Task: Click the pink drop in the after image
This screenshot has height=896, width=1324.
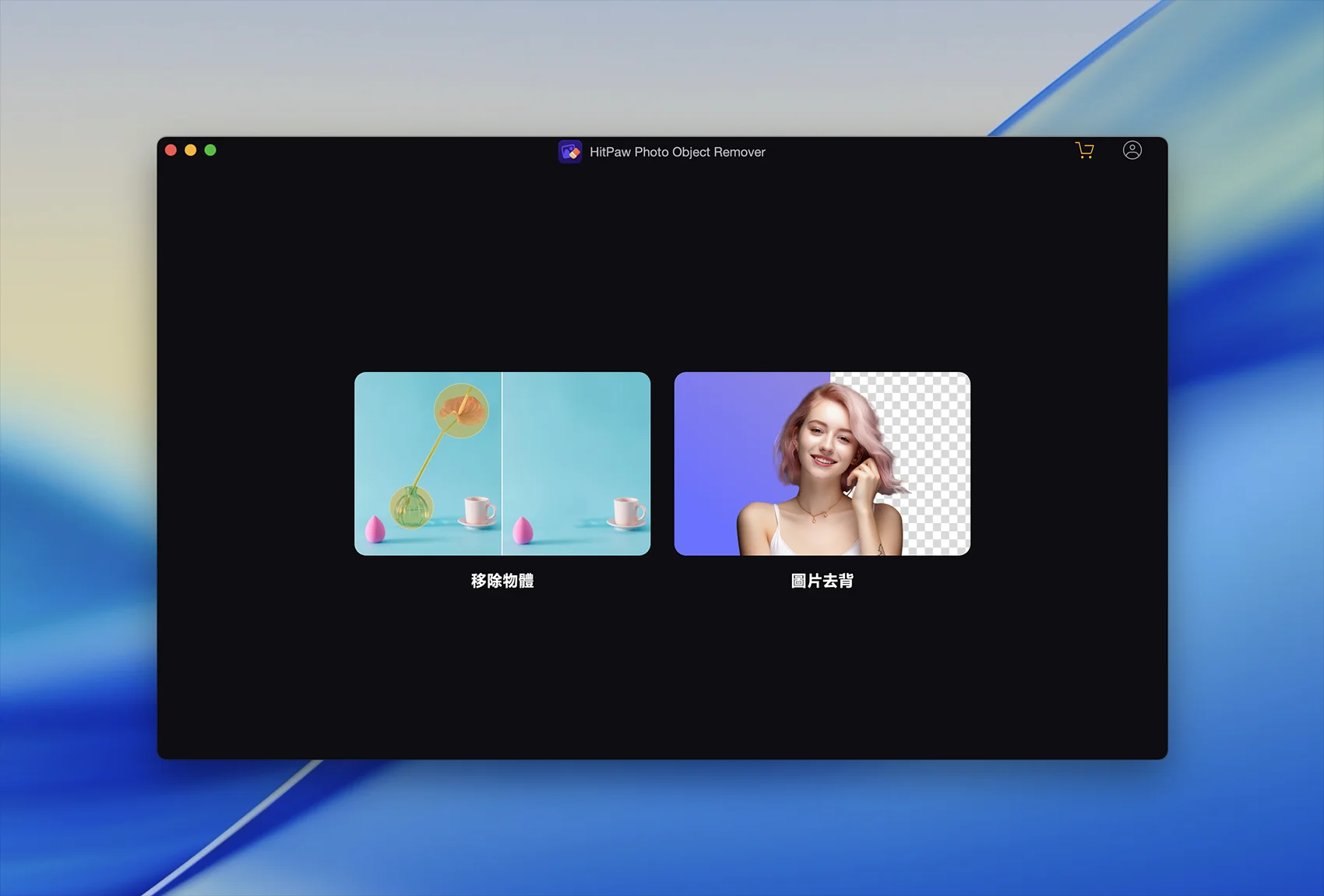Action: [x=523, y=531]
